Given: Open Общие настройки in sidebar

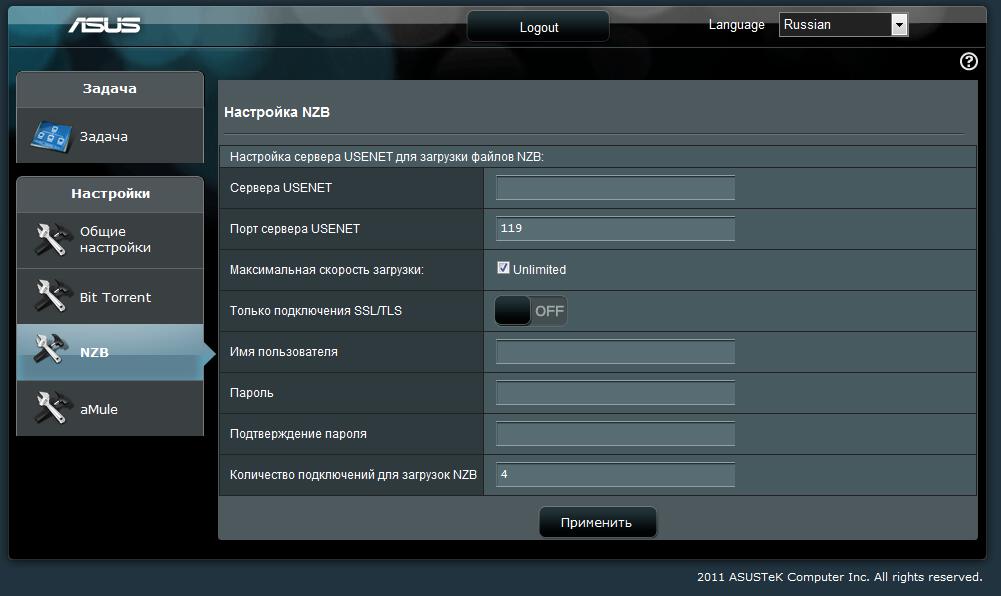Looking at the screenshot, I should [x=110, y=240].
